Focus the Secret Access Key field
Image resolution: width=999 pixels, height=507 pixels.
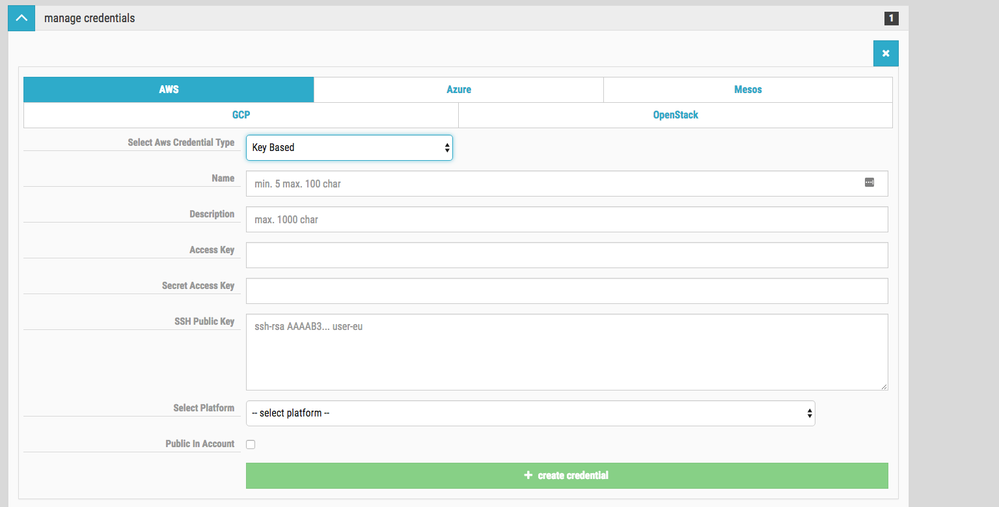(567, 290)
